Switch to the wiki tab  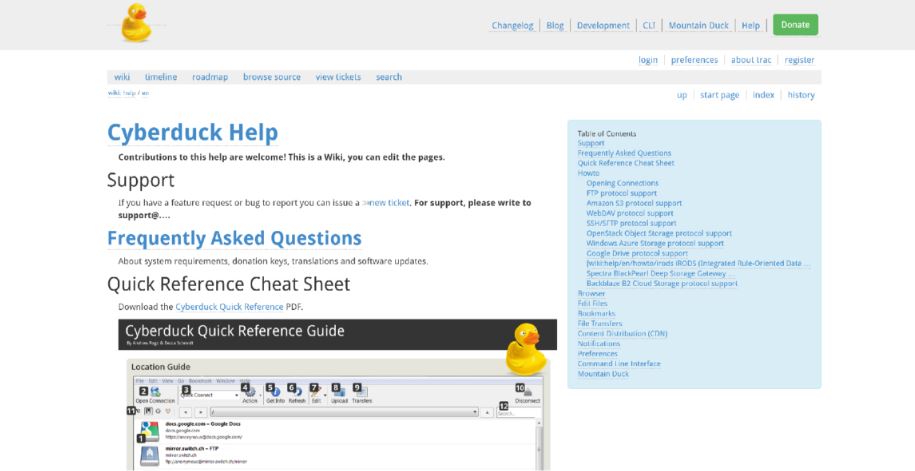(122, 76)
